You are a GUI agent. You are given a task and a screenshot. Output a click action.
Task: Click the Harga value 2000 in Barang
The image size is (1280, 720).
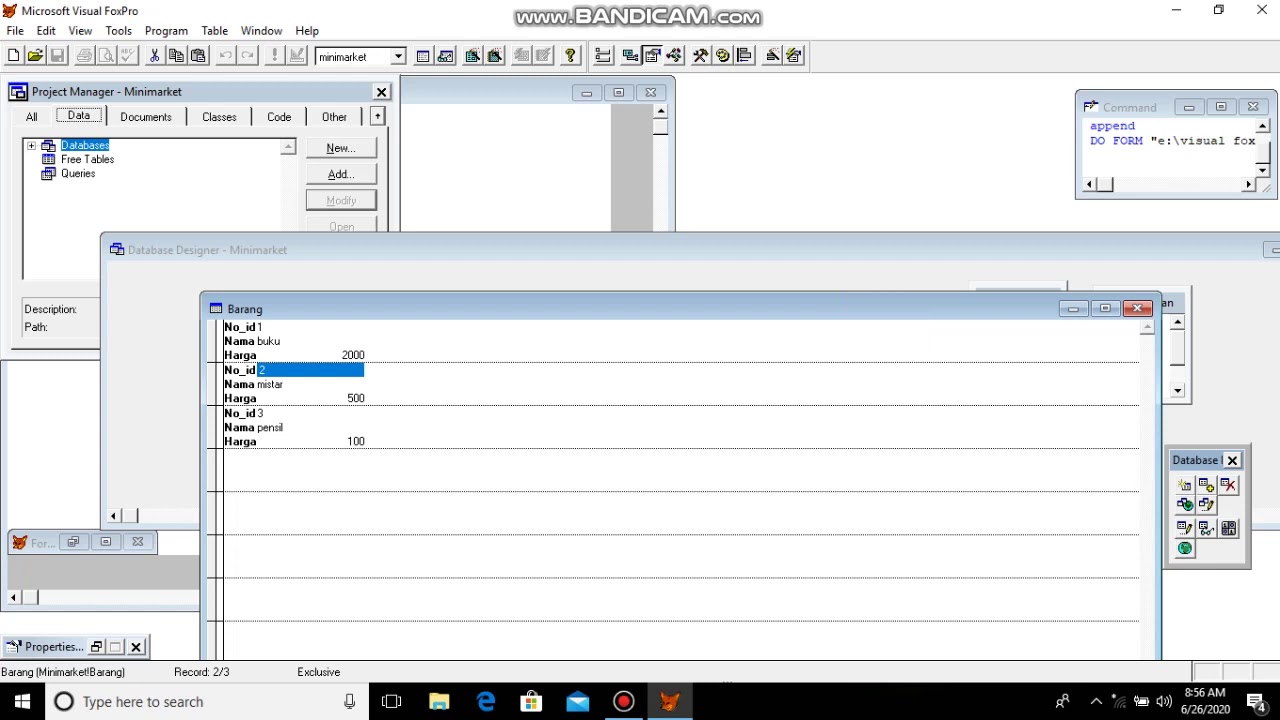(x=353, y=355)
